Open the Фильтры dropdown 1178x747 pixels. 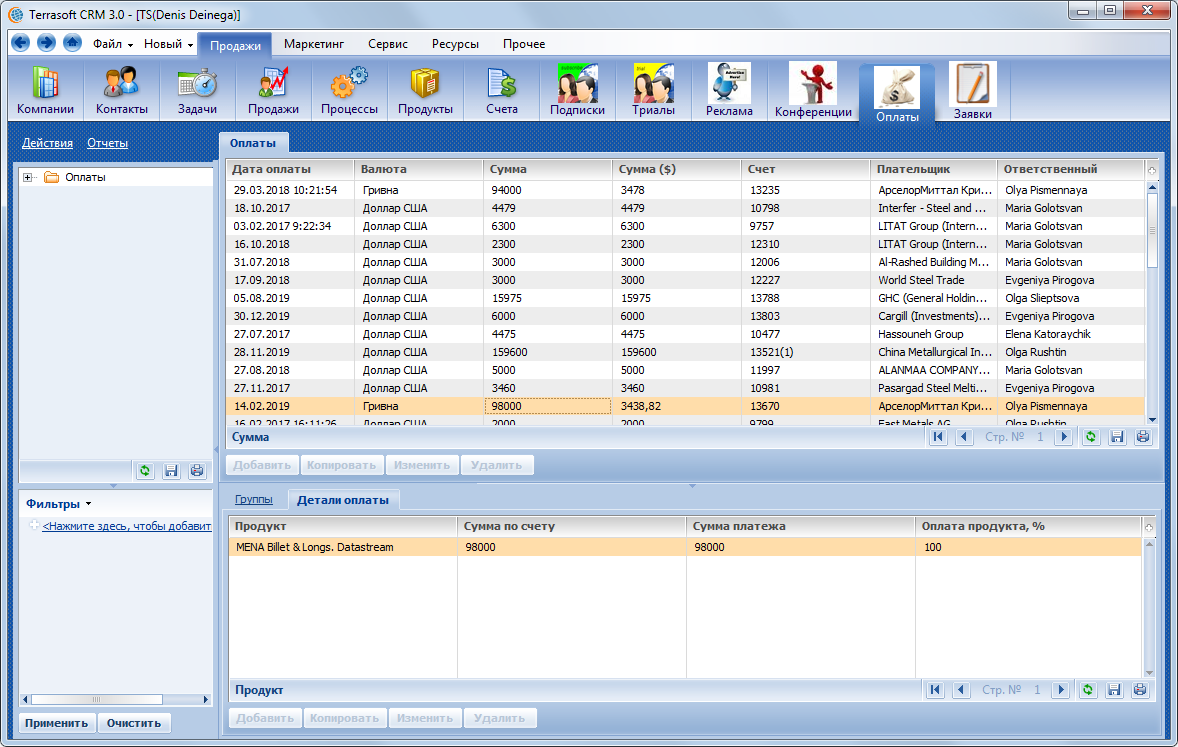click(59, 504)
